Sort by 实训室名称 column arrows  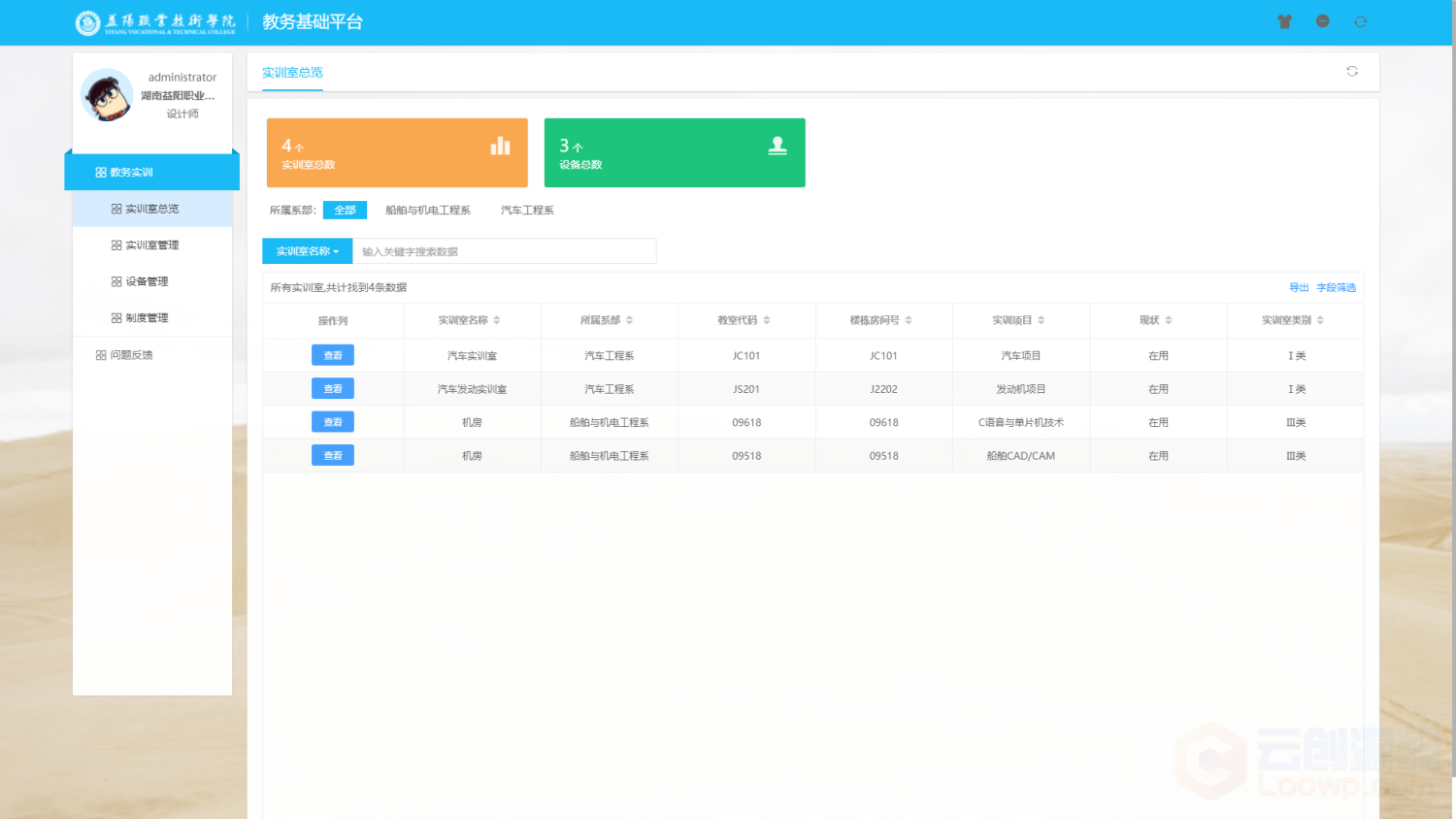pos(497,320)
